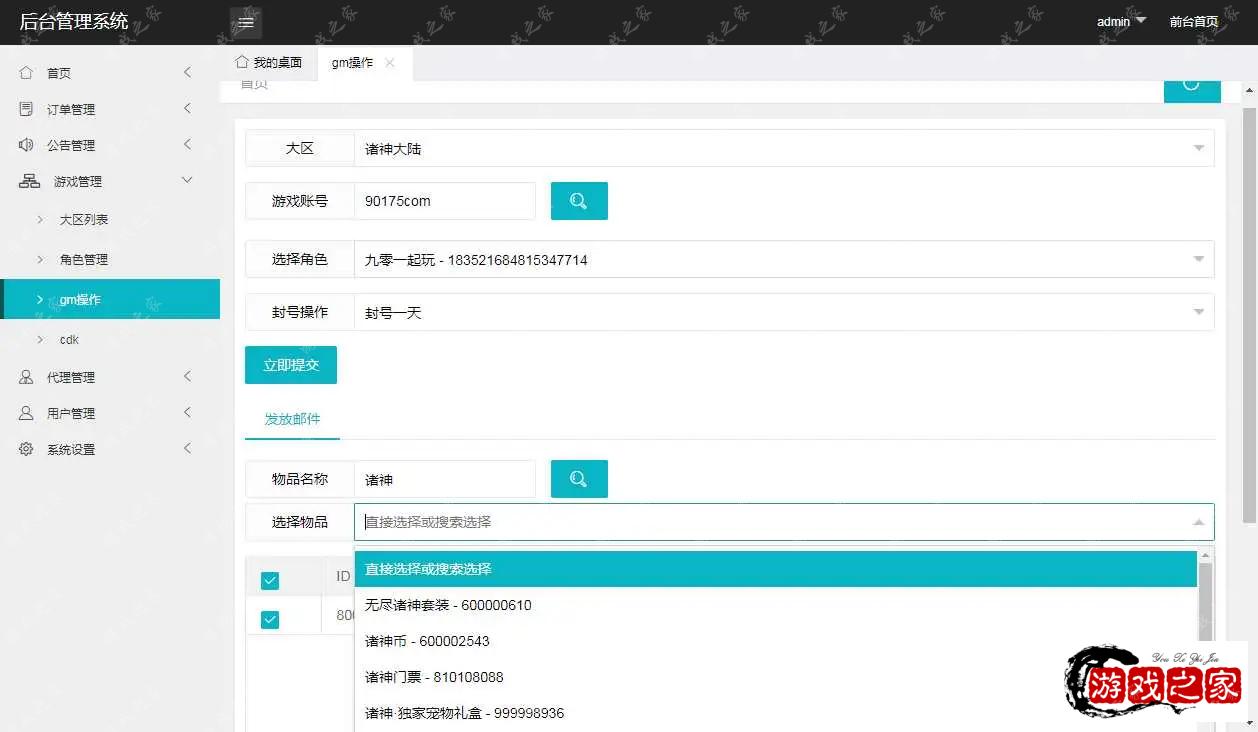This screenshot has height=732, width=1258.
Task: Close the gm操作 tab
Action: 390,63
